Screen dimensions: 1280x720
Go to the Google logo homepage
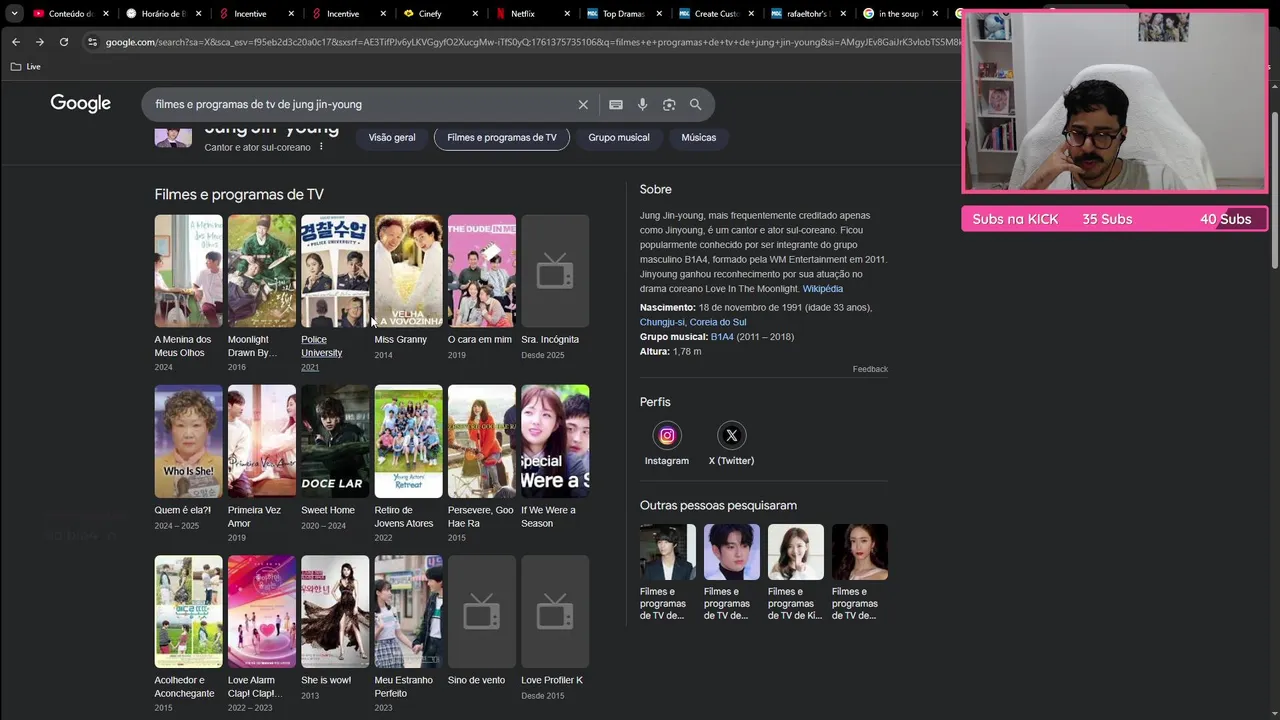click(x=81, y=103)
